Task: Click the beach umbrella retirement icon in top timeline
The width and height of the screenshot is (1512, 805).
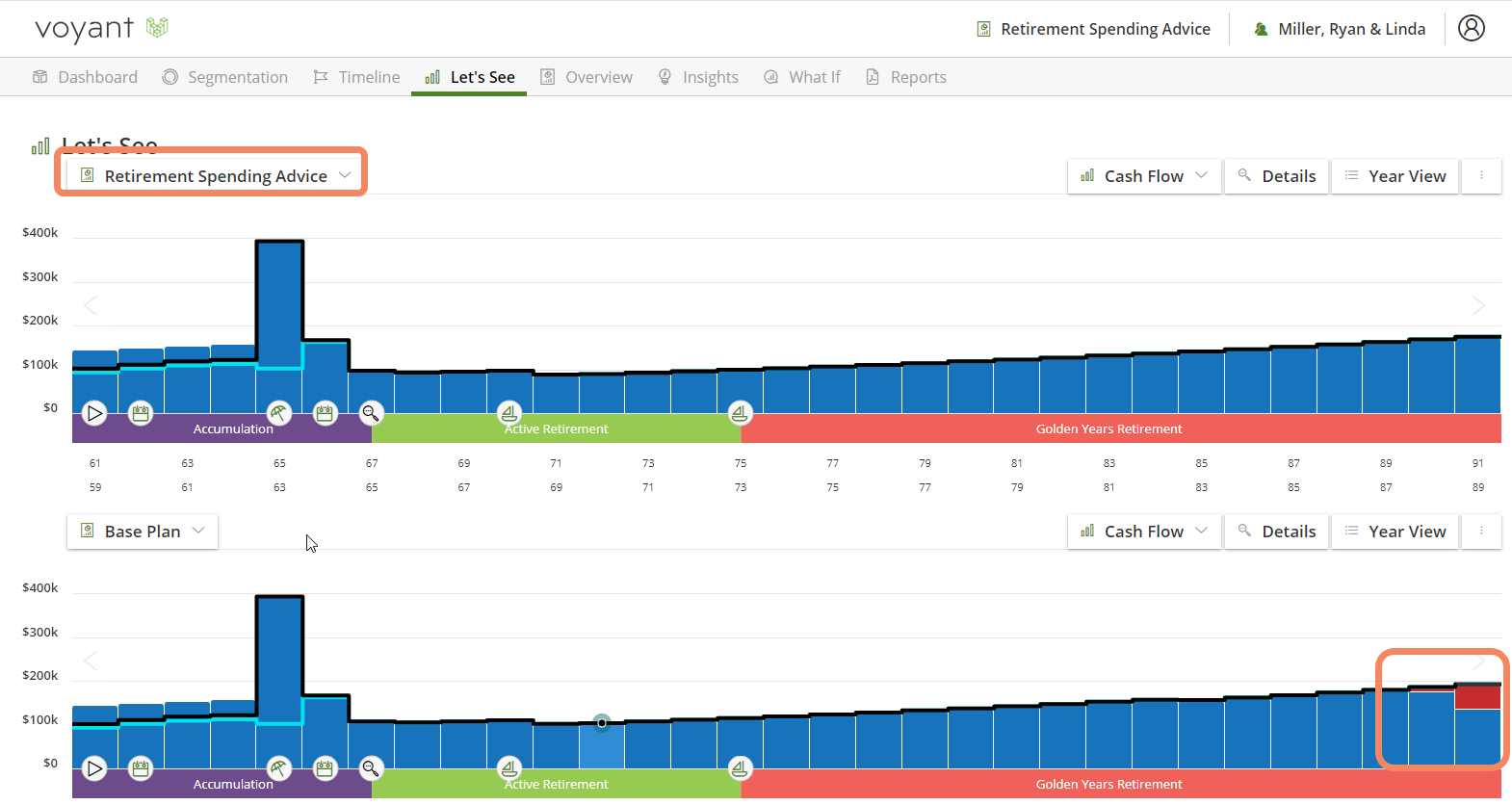Action: (x=278, y=414)
